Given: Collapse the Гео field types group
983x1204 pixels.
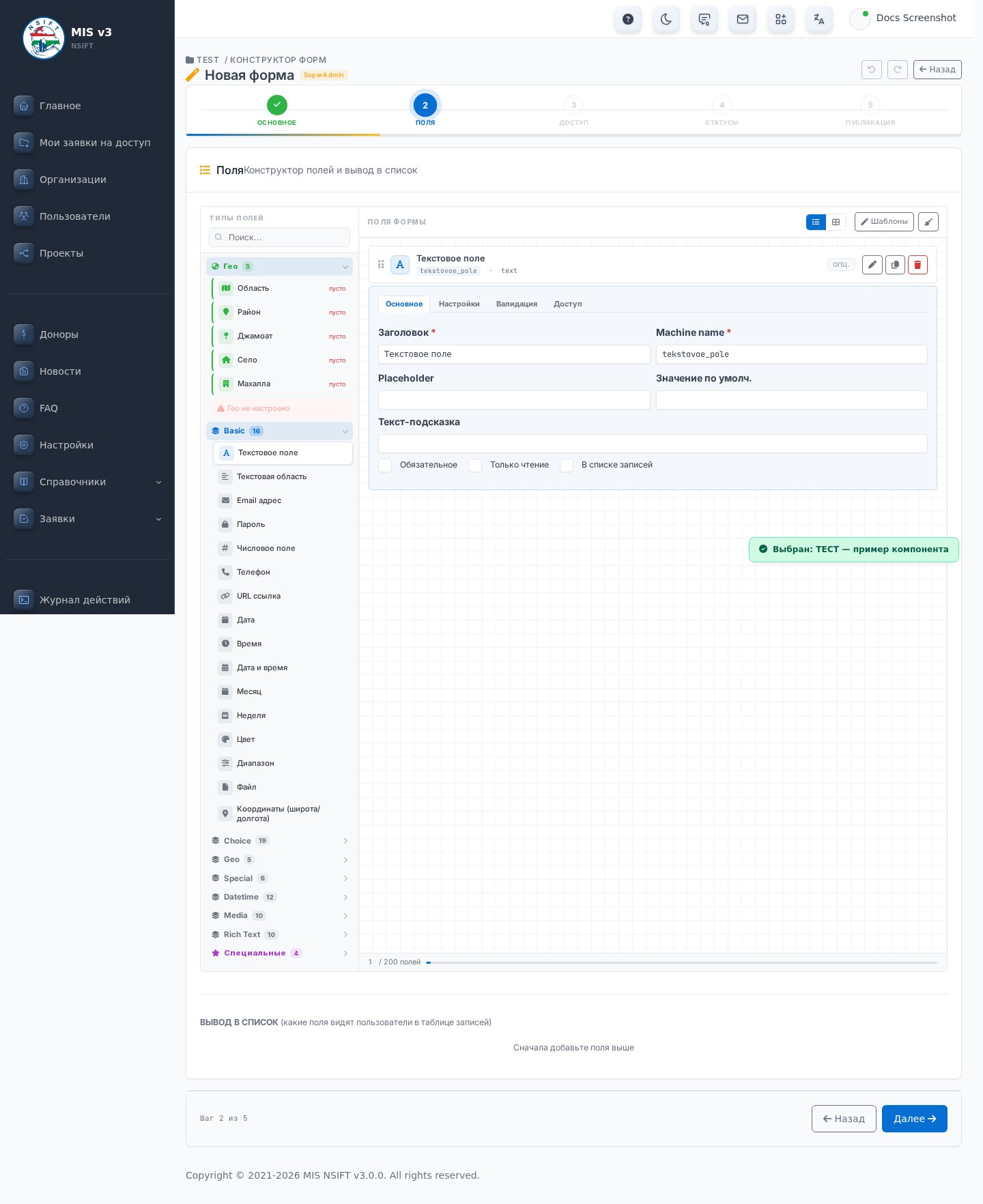Looking at the screenshot, I should click(x=279, y=266).
